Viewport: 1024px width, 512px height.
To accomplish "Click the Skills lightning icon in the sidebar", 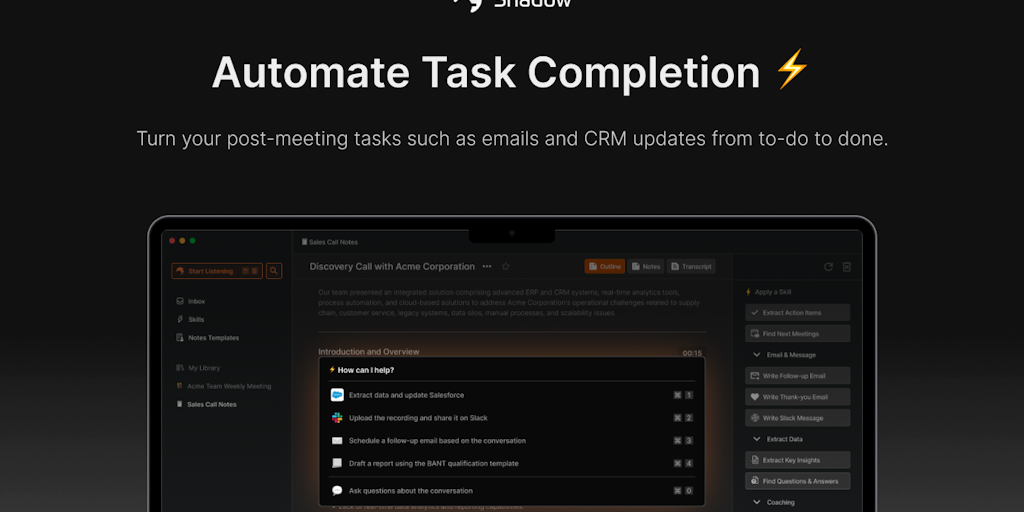I will click(180, 320).
